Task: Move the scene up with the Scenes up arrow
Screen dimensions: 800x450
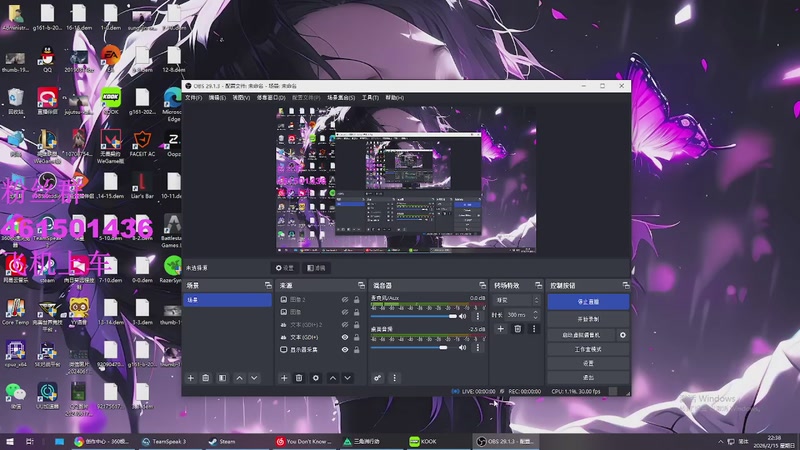Action: pyautogui.click(x=239, y=378)
